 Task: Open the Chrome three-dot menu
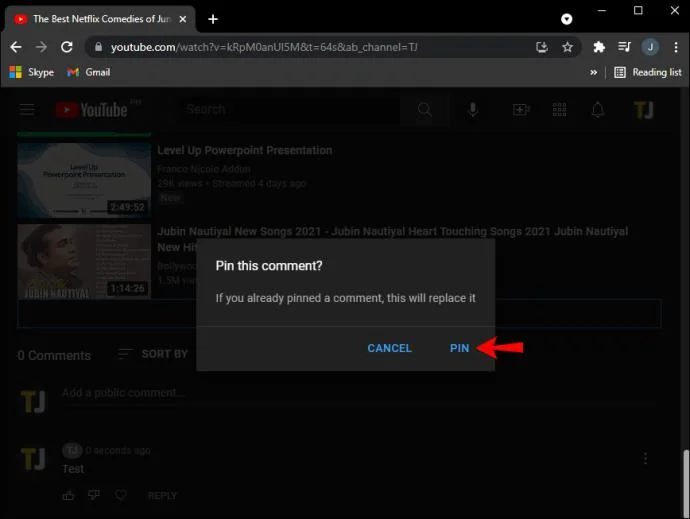(676, 47)
